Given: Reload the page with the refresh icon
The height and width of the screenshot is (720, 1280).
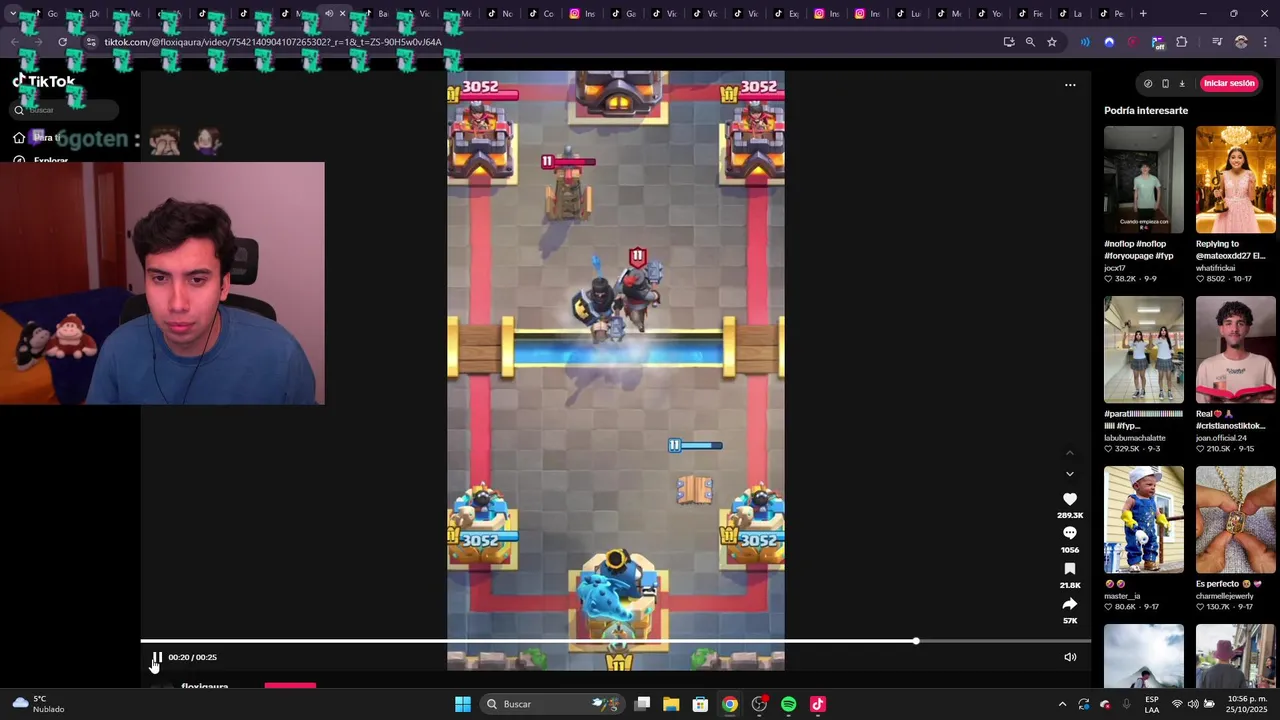Looking at the screenshot, I should 63,42.
